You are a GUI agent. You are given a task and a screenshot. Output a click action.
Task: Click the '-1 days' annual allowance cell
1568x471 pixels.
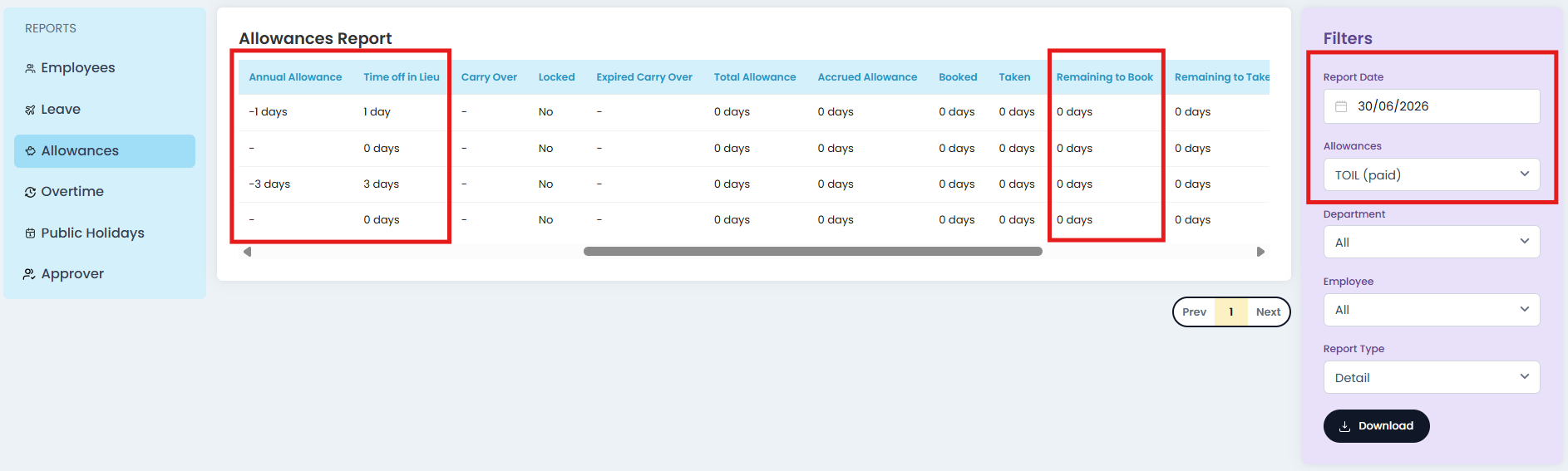click(268, 112)
